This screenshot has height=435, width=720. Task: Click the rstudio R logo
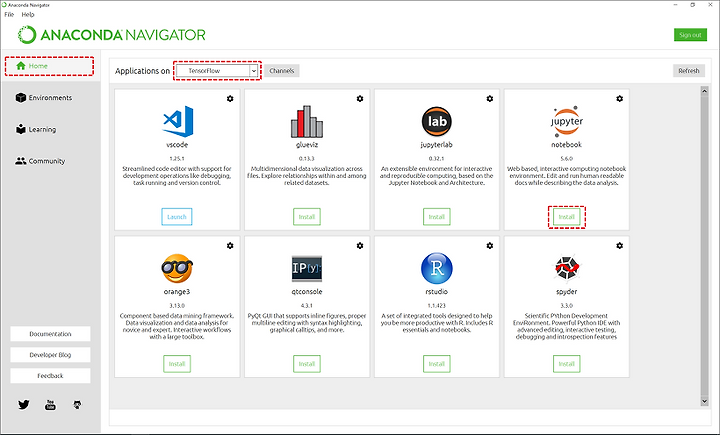pyautogui.click(x=437, y=268)
